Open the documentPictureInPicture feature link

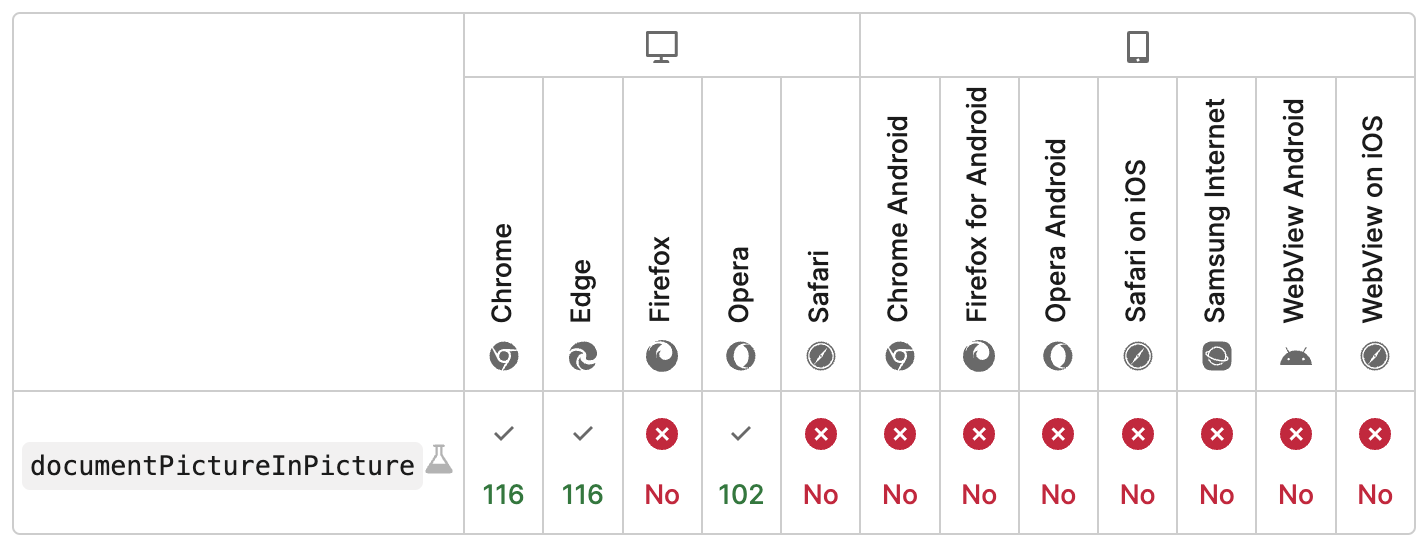(222, 466)
